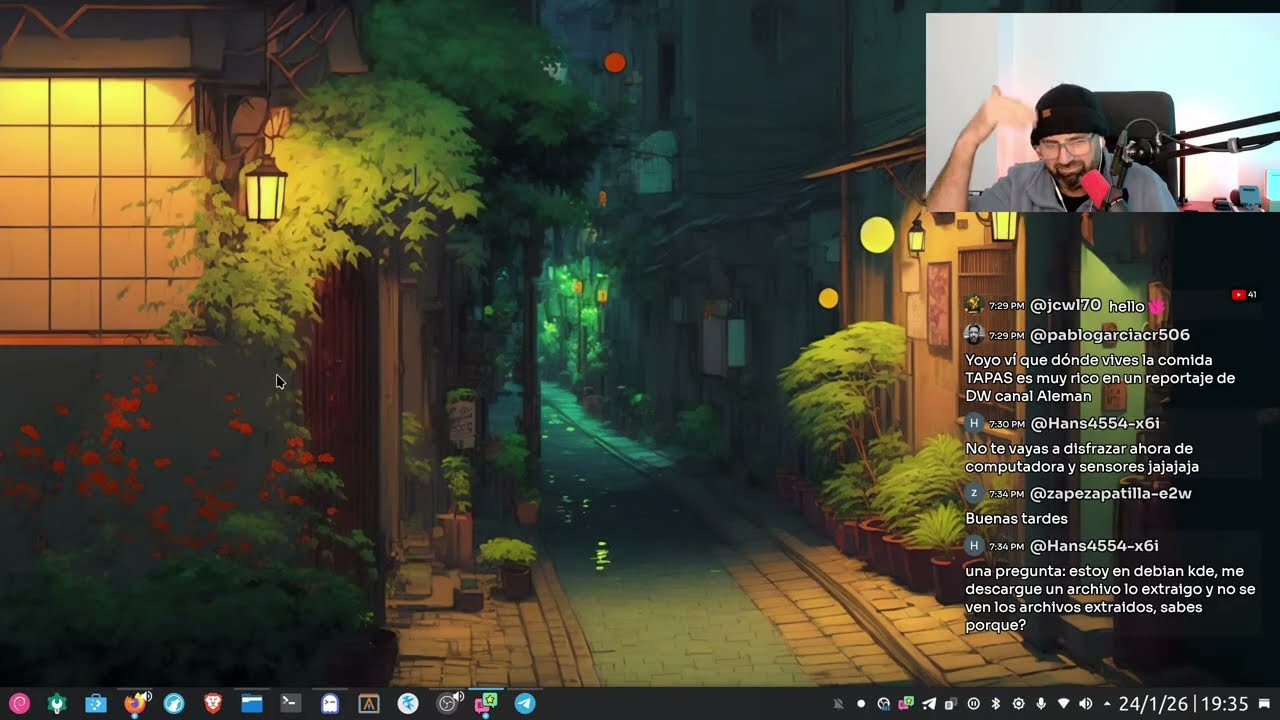Viewport: 1280px width, 720px height.
Task: Click the "Yoyo vi que dónde vives" message
Action: pos(1100,378)
